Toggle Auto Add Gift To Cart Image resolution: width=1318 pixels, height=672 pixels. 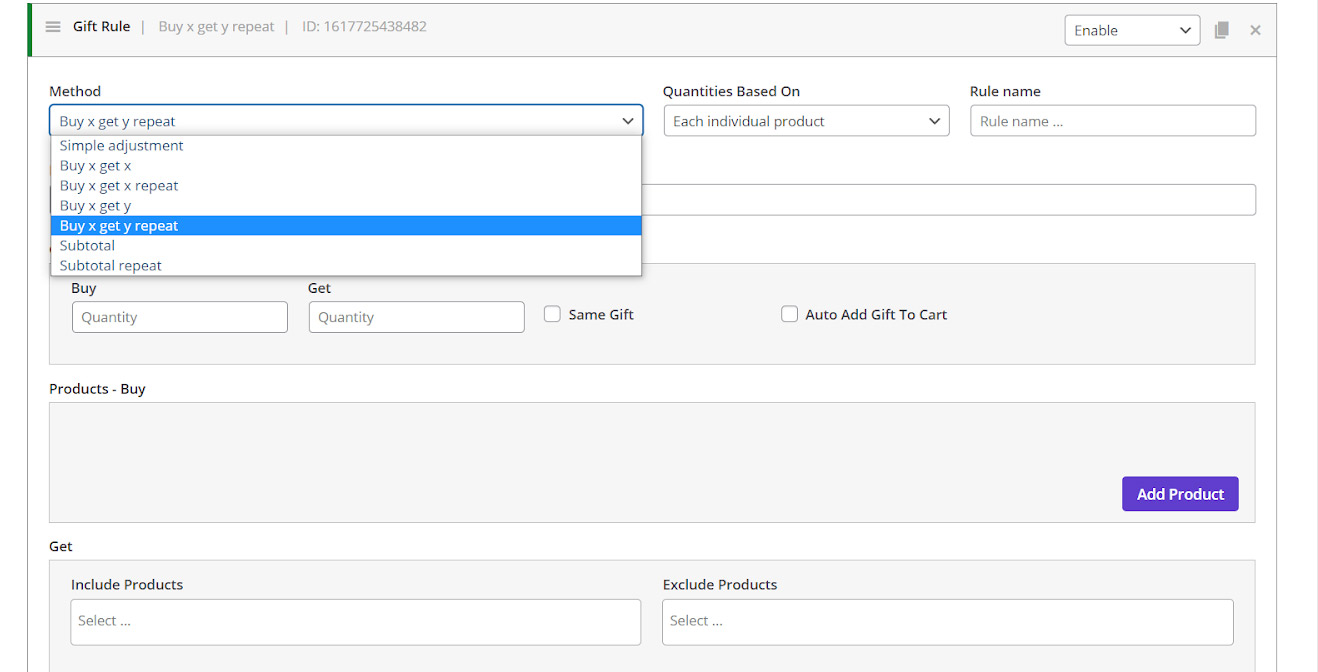(789, 314)
